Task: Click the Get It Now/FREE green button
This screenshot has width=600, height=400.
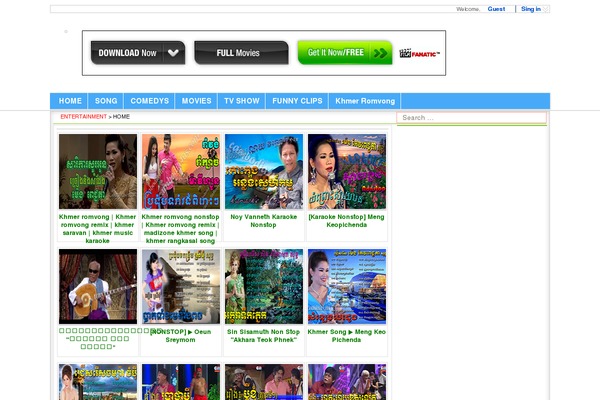Action: [x=345, y=52]
